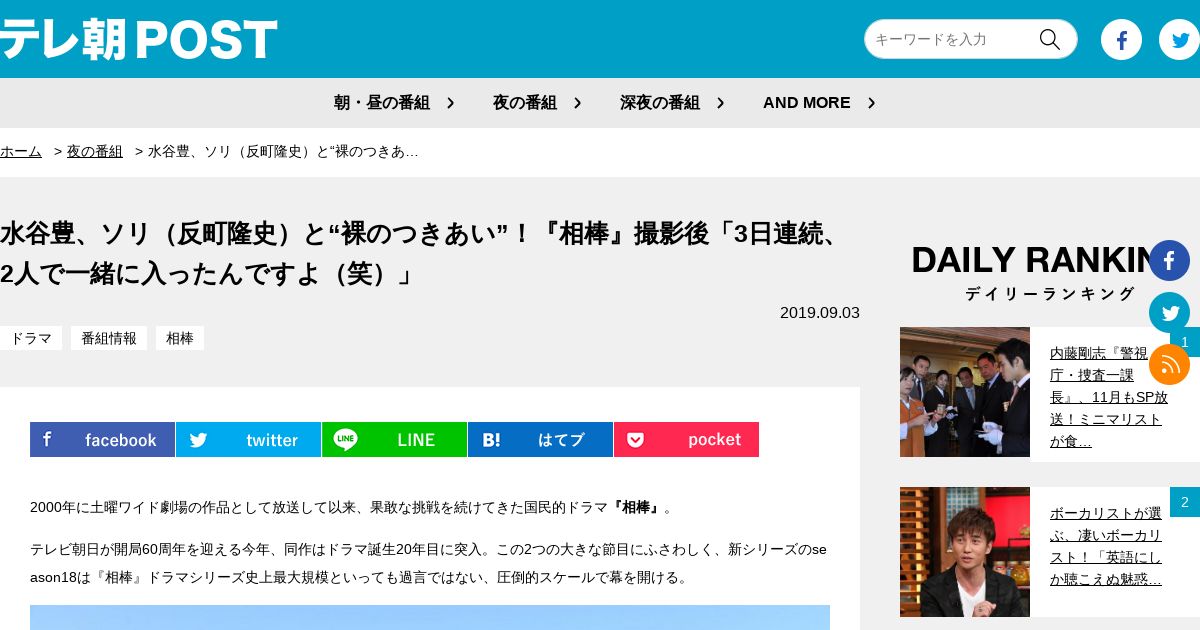Save article with pocket button

[x=686, y=440]
